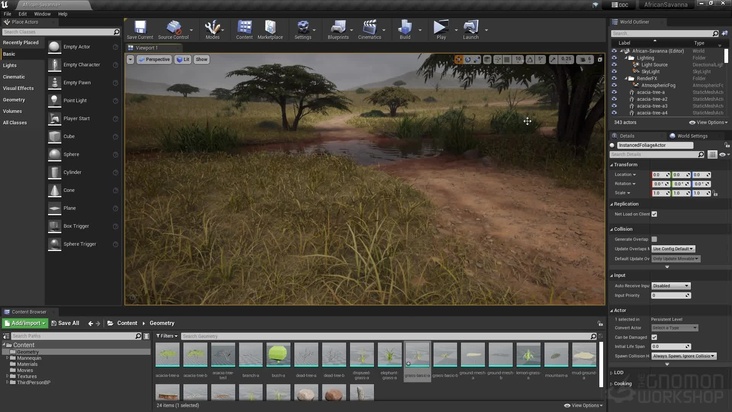Go back in Content Browser history

tap(91, 323)
